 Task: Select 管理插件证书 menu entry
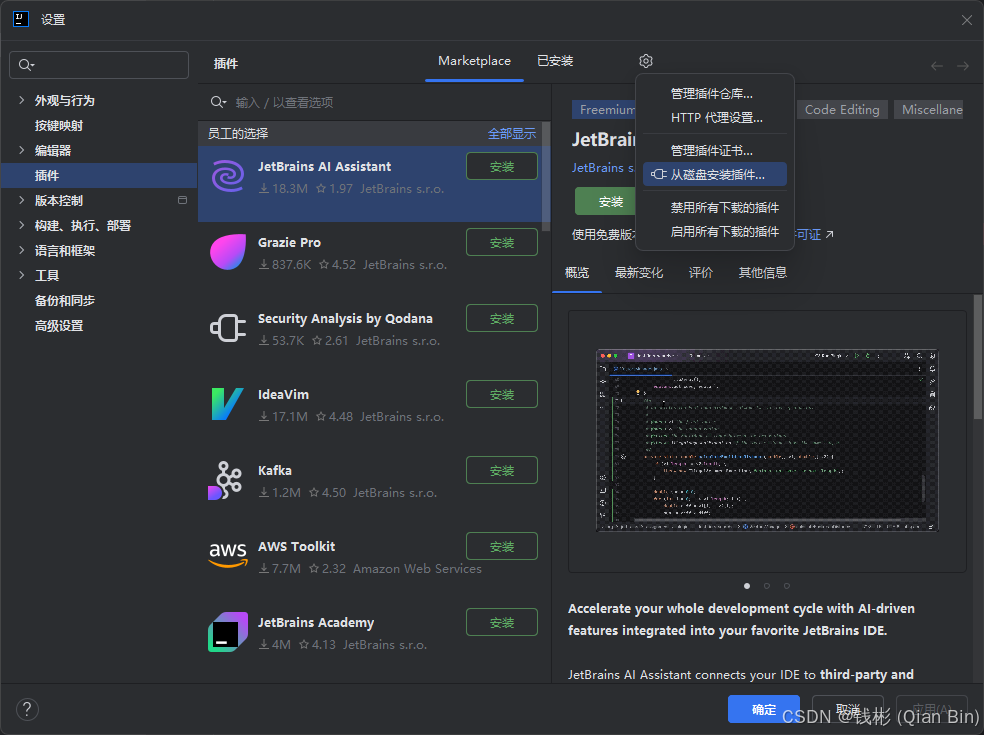[x=715, y=151]
